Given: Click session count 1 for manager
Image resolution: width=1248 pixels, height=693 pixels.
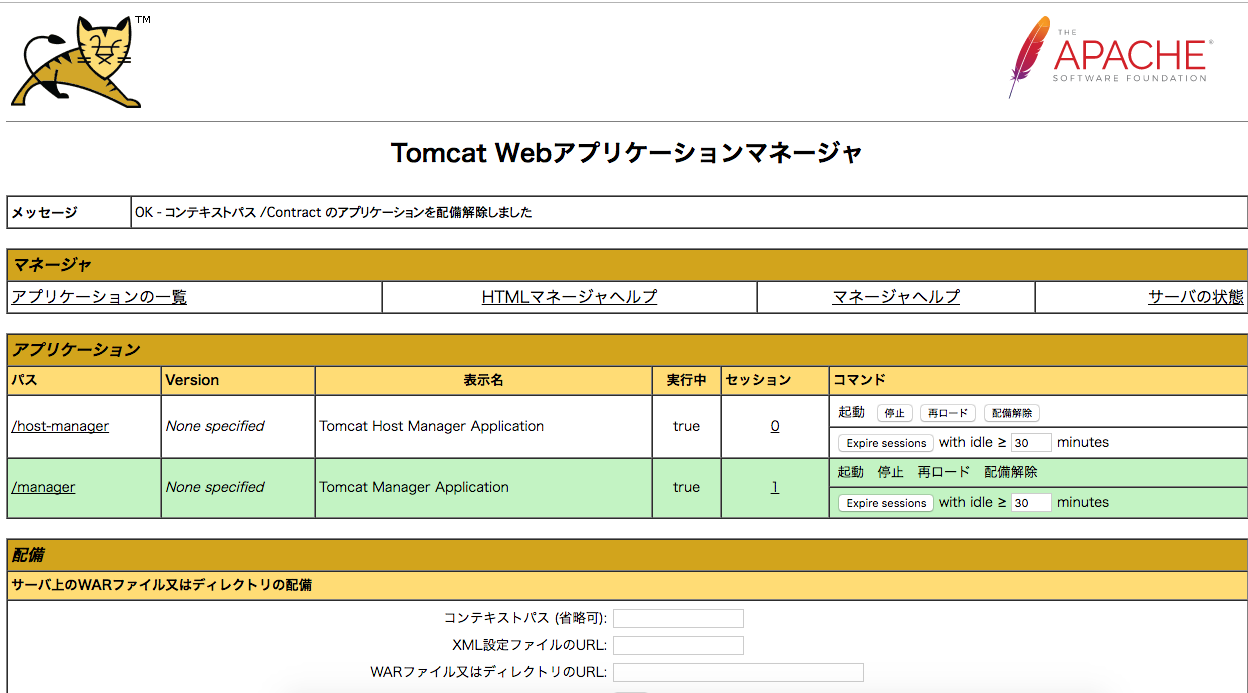Looking at the screenshot, I should click(774, 487).
